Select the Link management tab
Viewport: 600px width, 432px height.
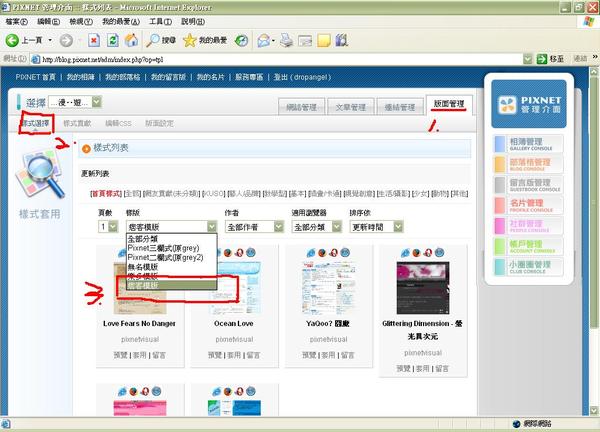coord(399,107)
